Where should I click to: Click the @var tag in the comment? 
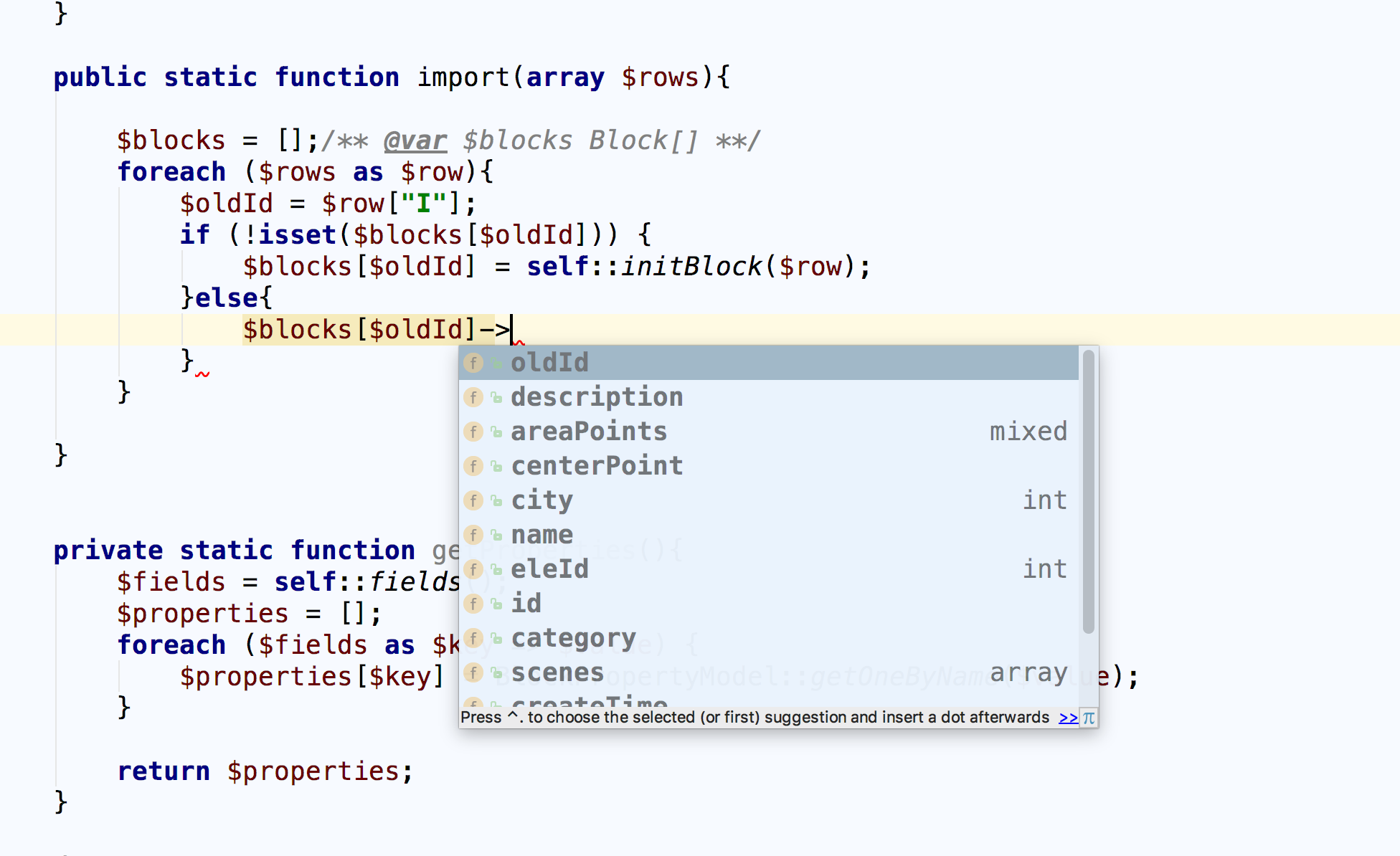point(415,141)
